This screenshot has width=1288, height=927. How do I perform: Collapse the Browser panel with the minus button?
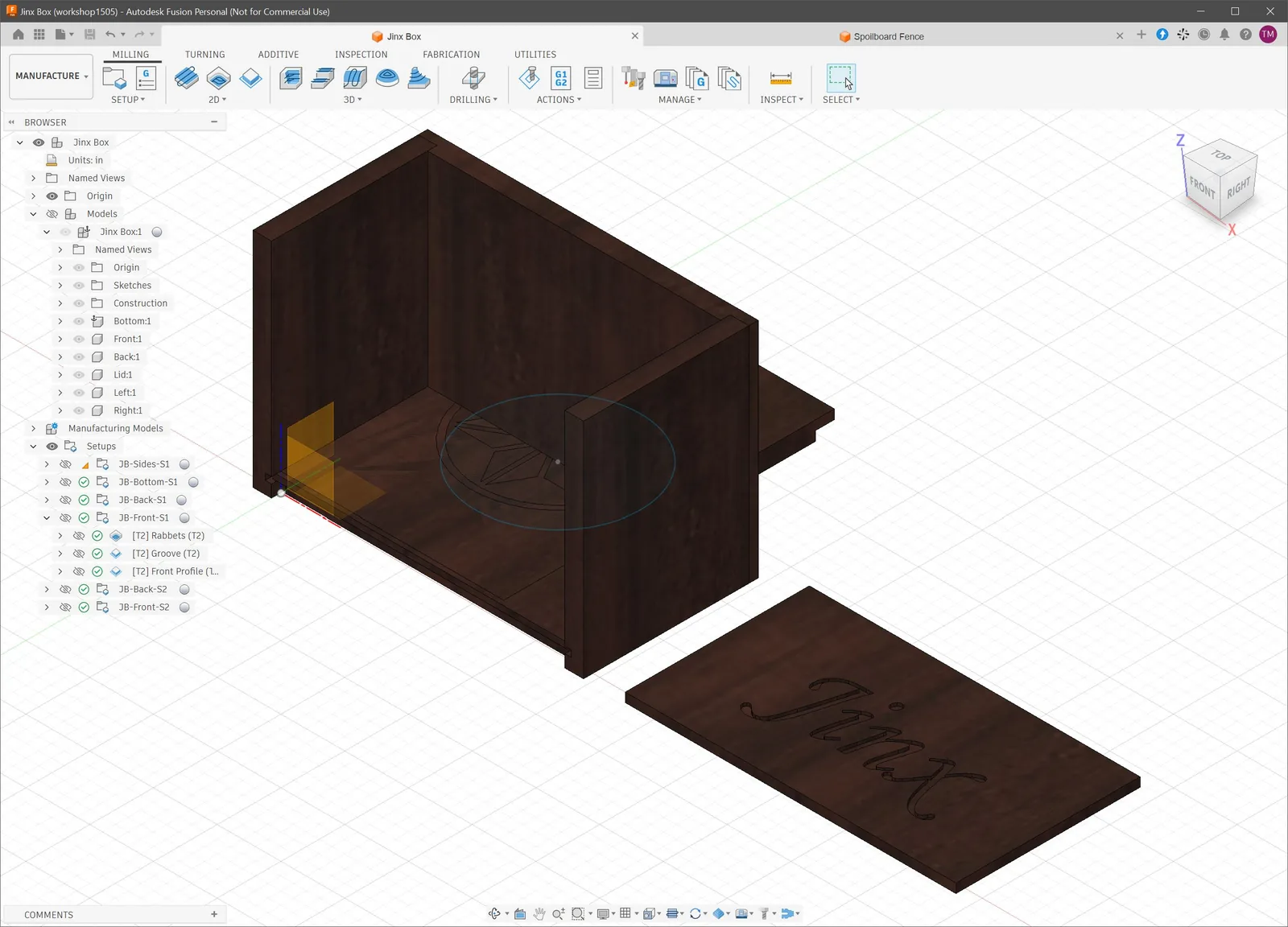pyautogui.click(x=214, y=122)
